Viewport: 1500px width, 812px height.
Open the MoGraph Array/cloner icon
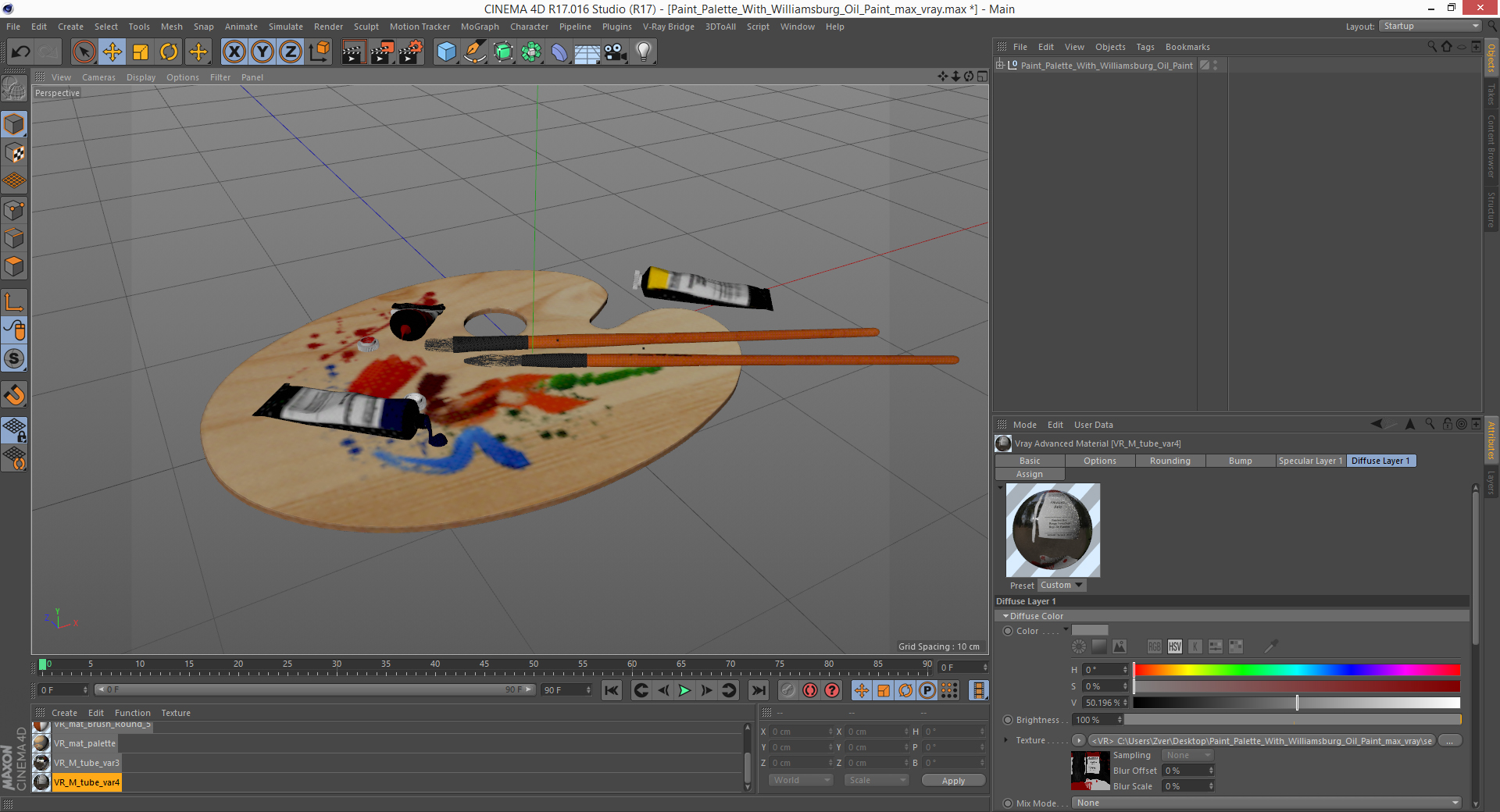[531, 52]
